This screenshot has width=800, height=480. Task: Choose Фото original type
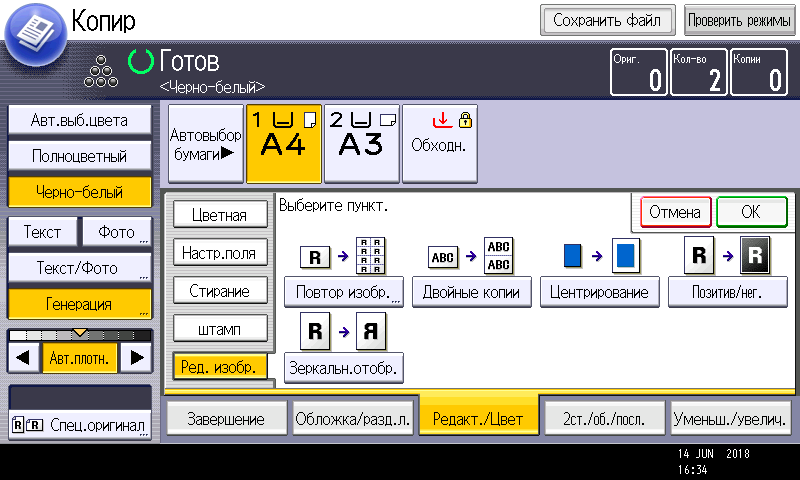click(117, 232)
